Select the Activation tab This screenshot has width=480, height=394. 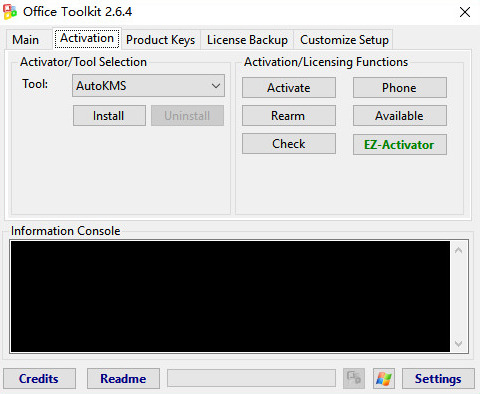87,38
